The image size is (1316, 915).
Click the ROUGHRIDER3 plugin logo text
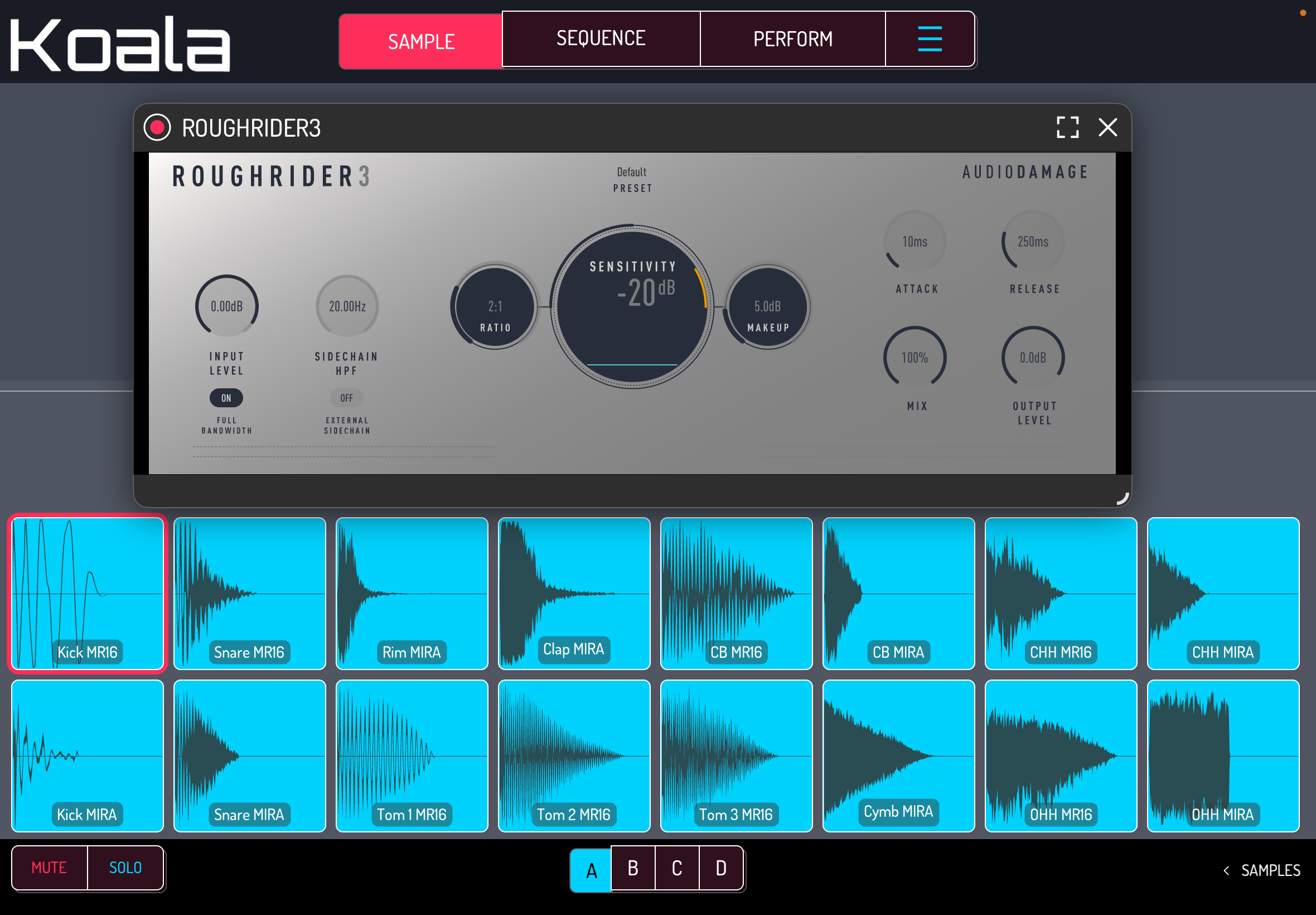(272, 176)
